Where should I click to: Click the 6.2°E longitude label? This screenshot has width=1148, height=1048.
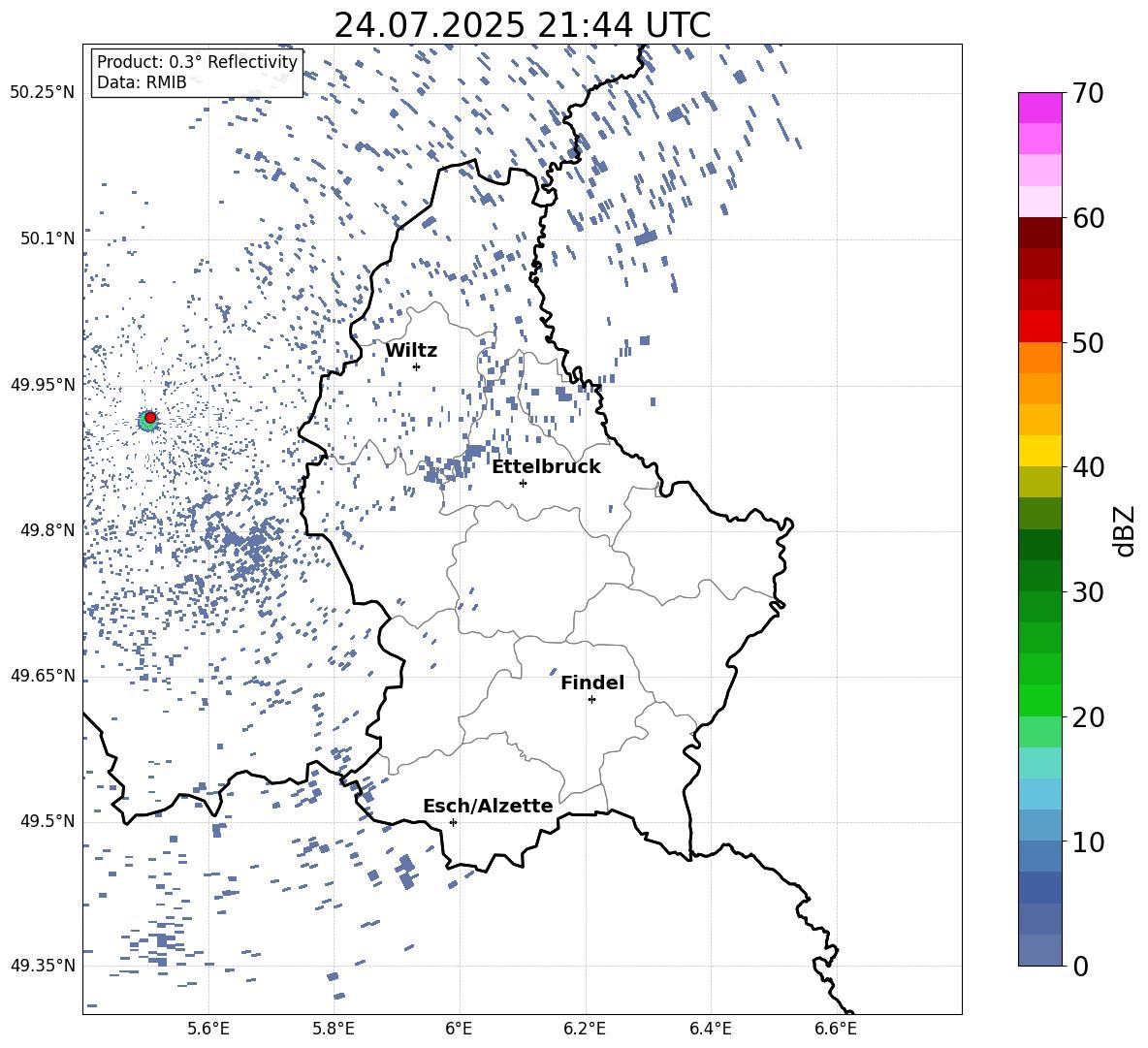585,1029
